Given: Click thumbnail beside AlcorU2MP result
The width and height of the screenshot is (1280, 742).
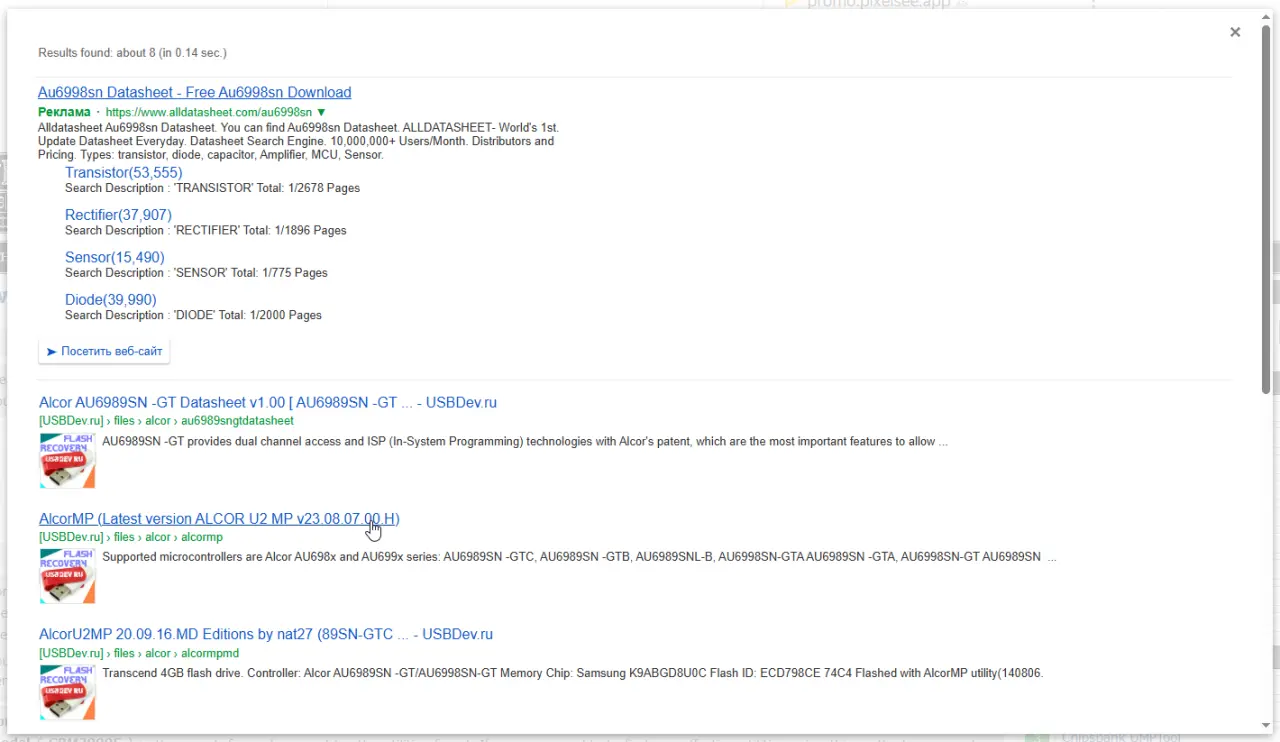Looking at the screenshot, I should tap(67, 691).
